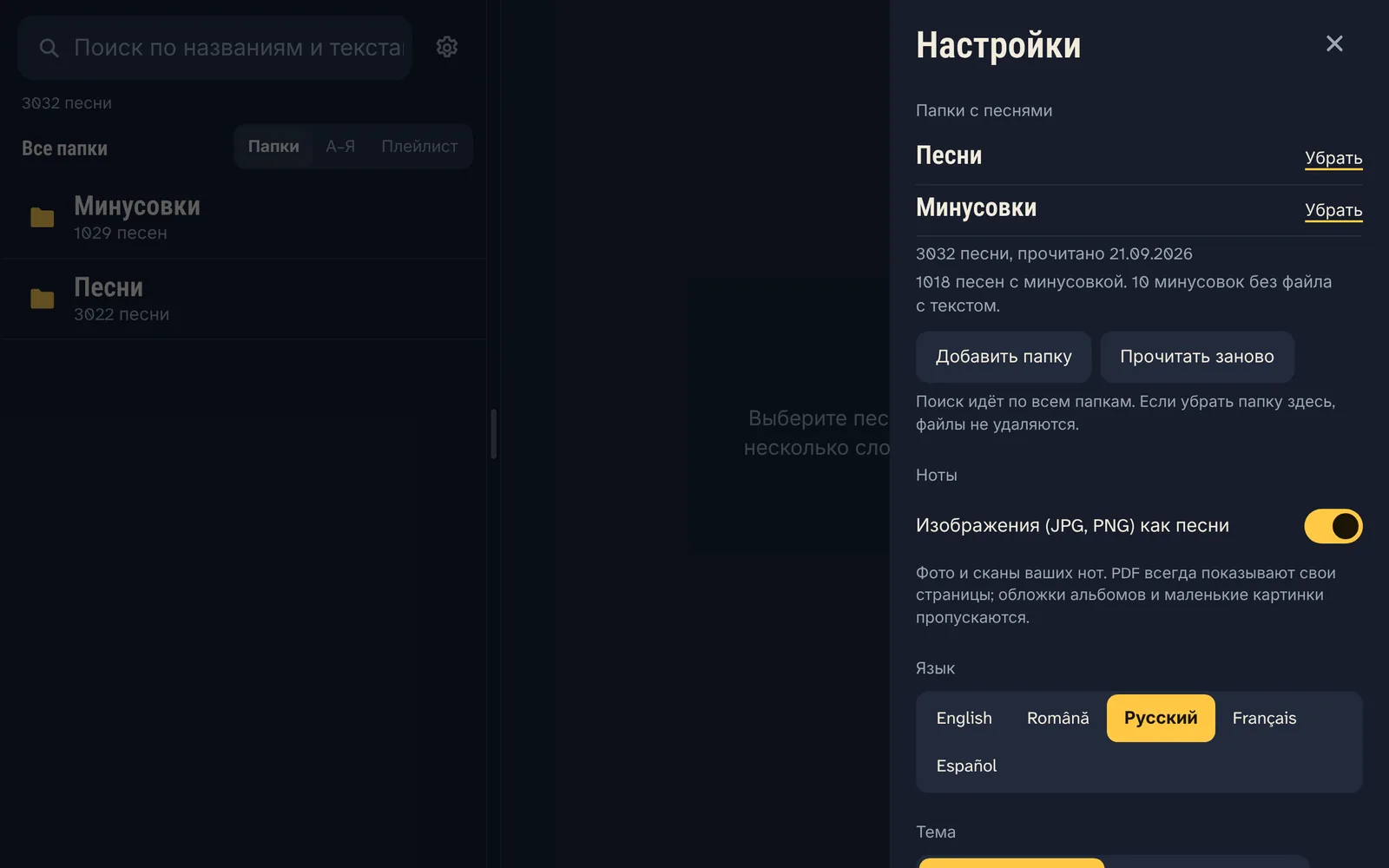Click the Минусовки folder name in settings
This screenshot has width=1389, height=868.
(976, 207)
